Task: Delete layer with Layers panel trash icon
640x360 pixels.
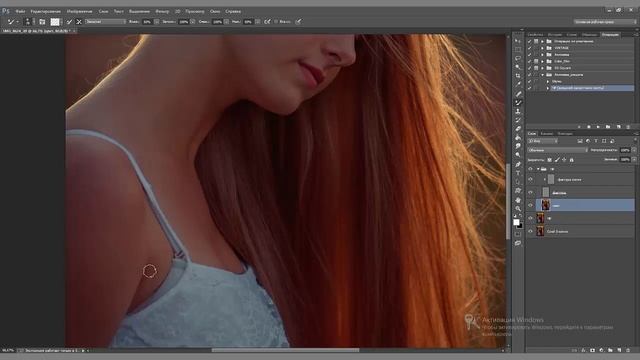Action: 628,350
